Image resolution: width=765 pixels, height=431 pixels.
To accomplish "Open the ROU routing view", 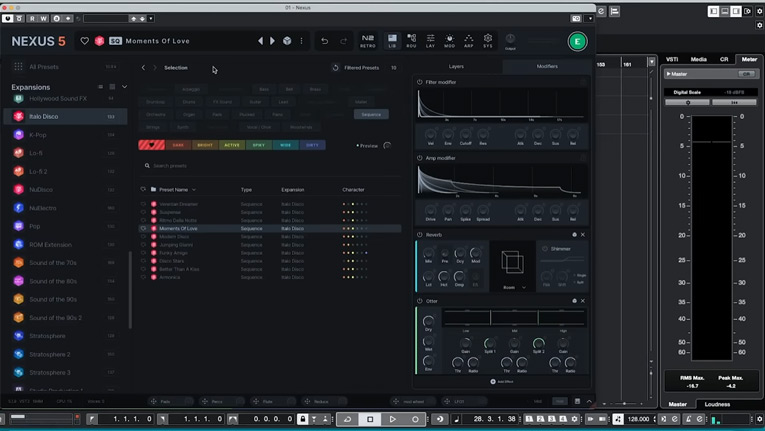I will (411, 41).
